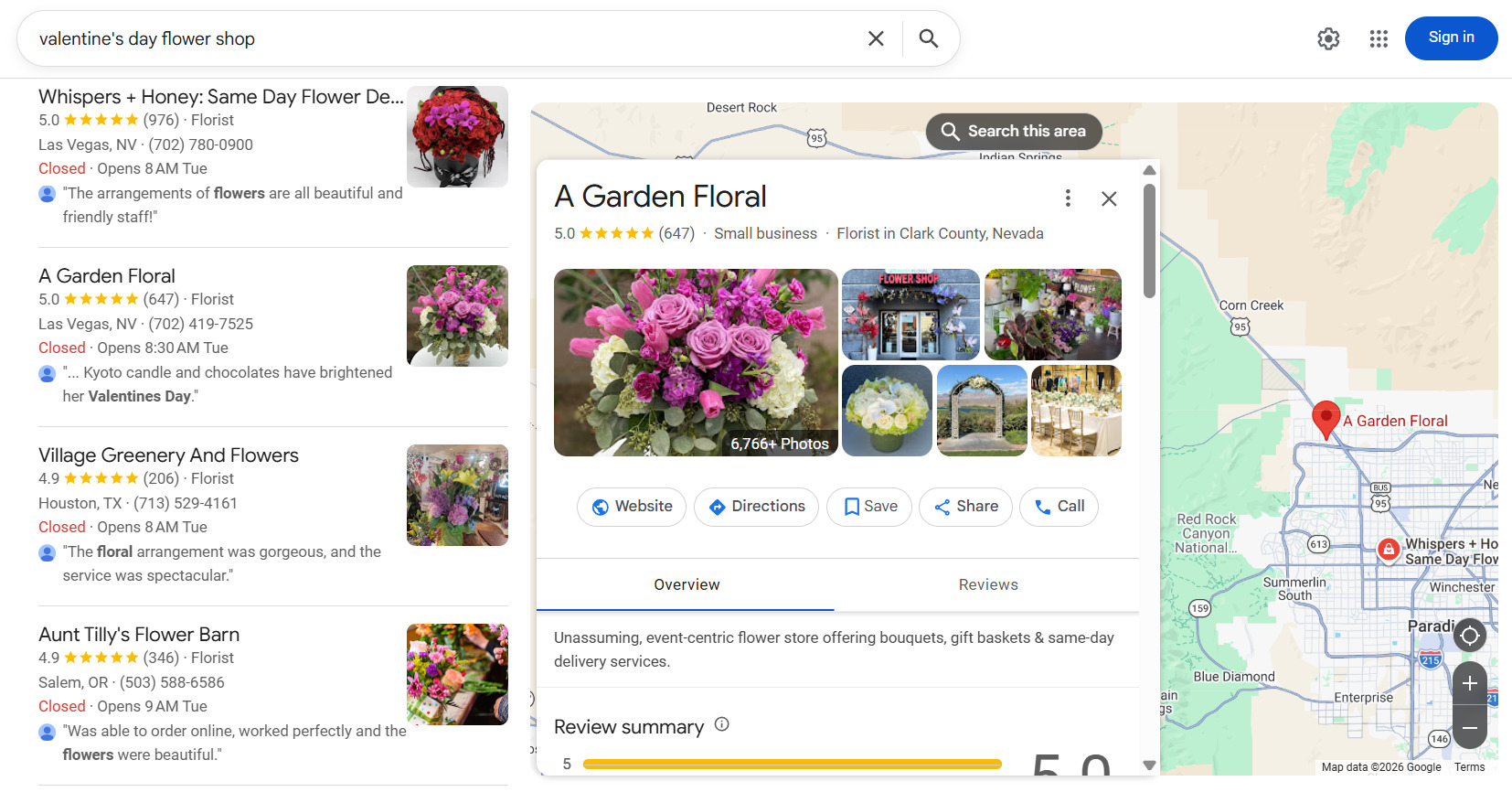
Task: Click reviewer avatar on Aunt Tilly's review
Action: [48, 732]
